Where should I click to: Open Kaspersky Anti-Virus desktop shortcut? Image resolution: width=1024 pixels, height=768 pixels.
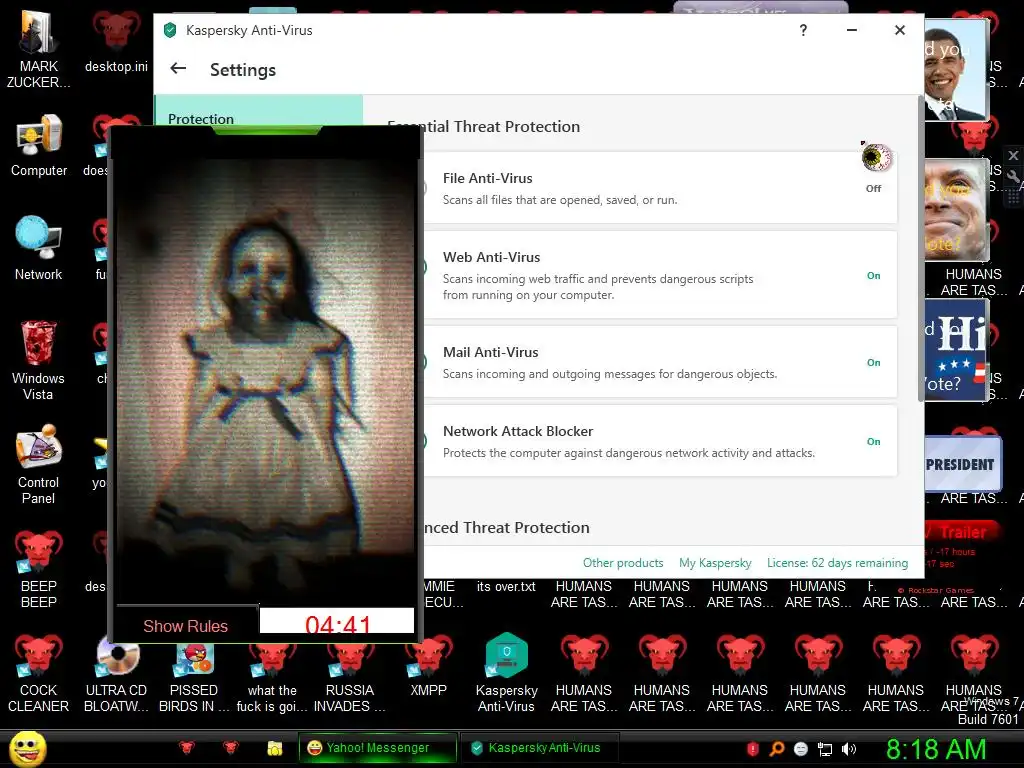pos(506,673)
